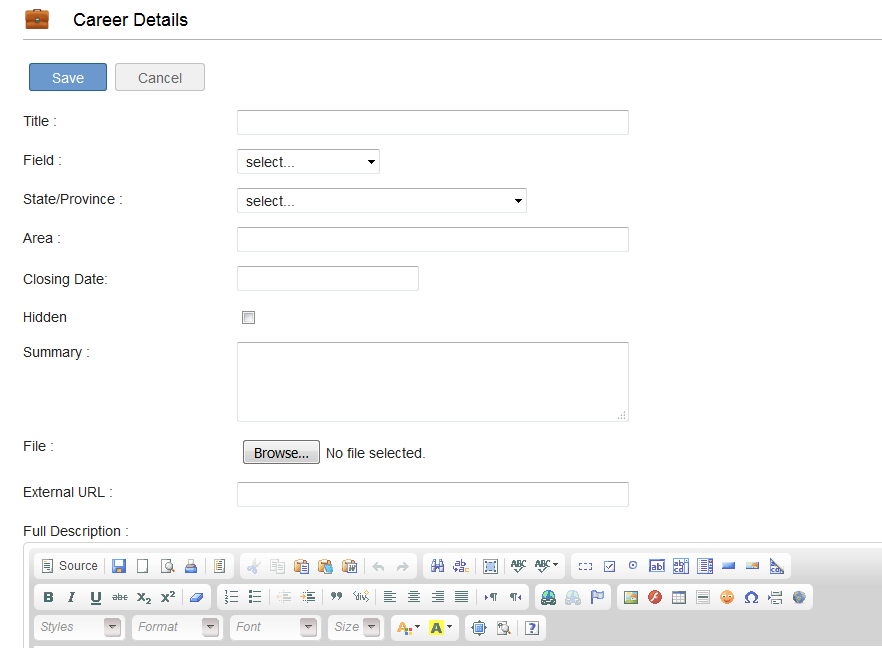The height and width of the screenshot is (648, 882).
Task: Set text direction left to right
Action: (491, 597)
